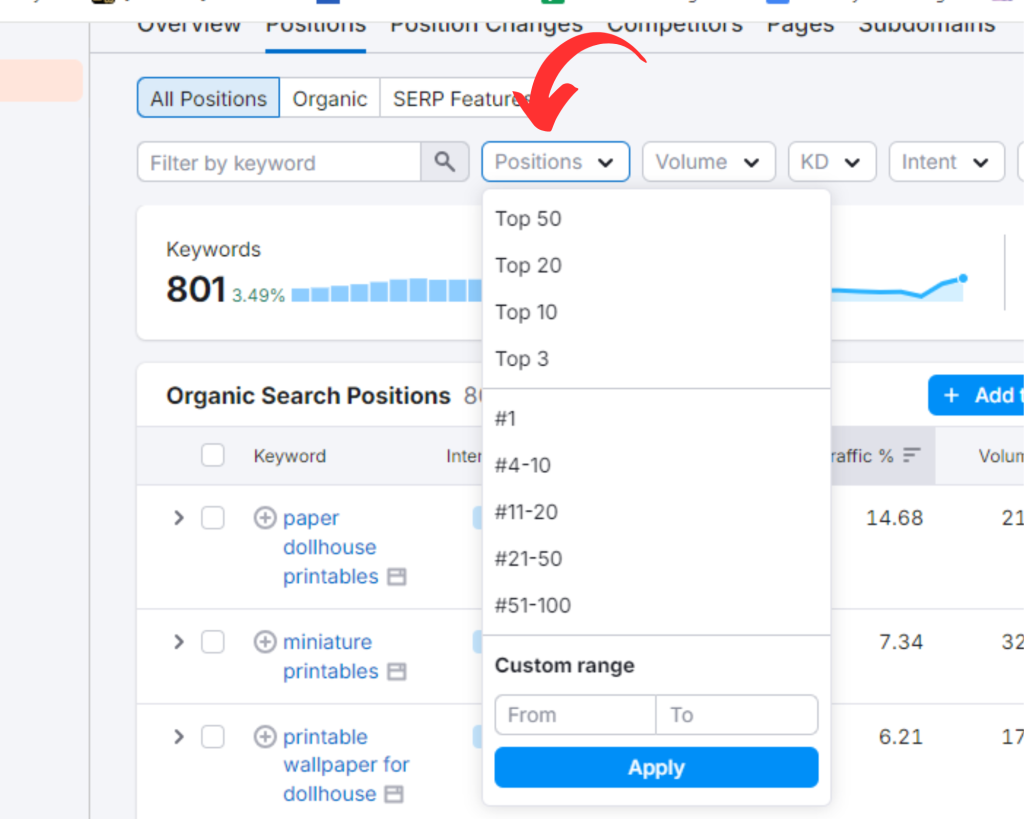Open SERP icon after miniature printables
1024x819 pixels.
(x=397, y=671)
